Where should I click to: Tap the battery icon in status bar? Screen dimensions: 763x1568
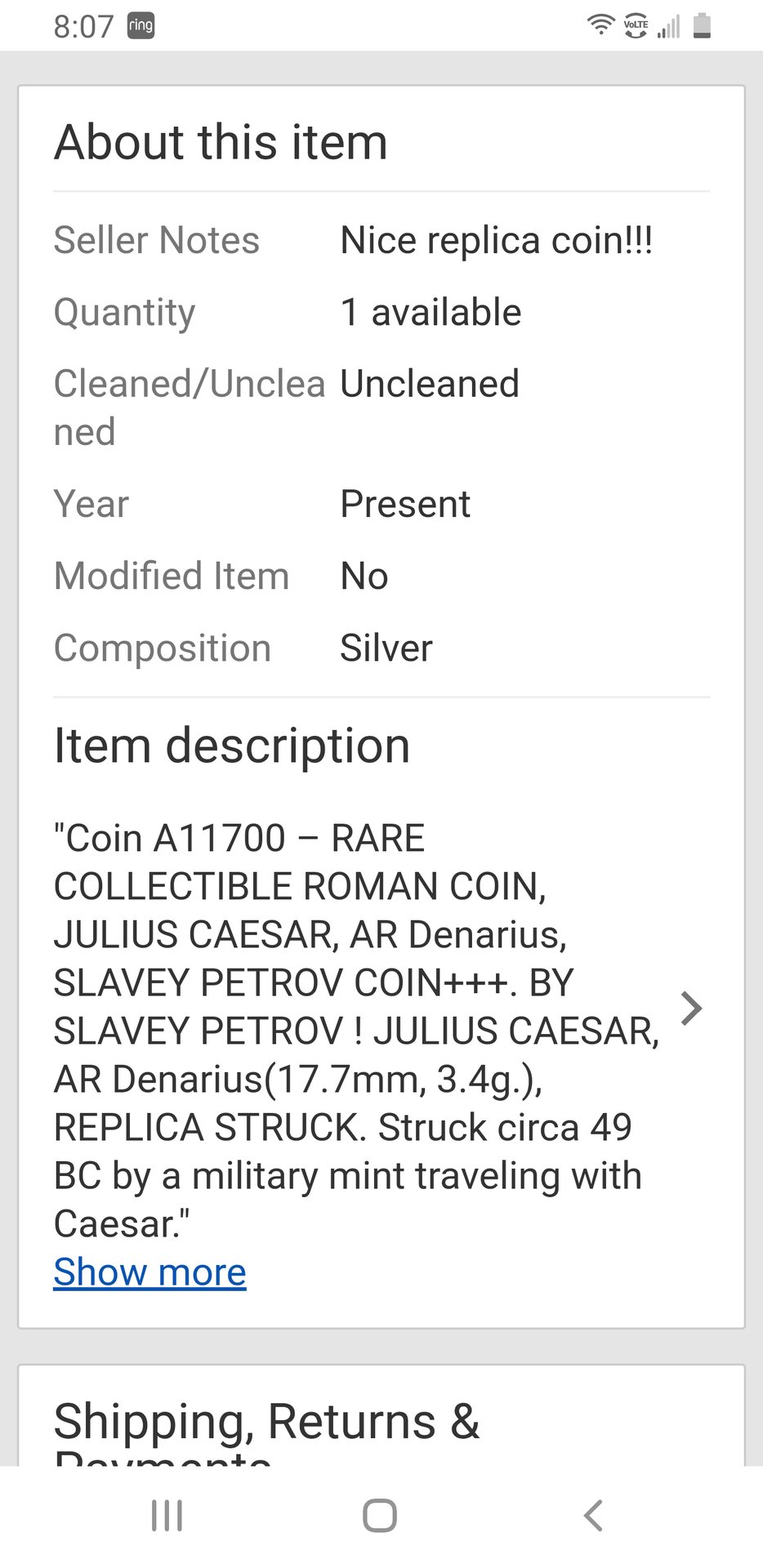[702, 26]
